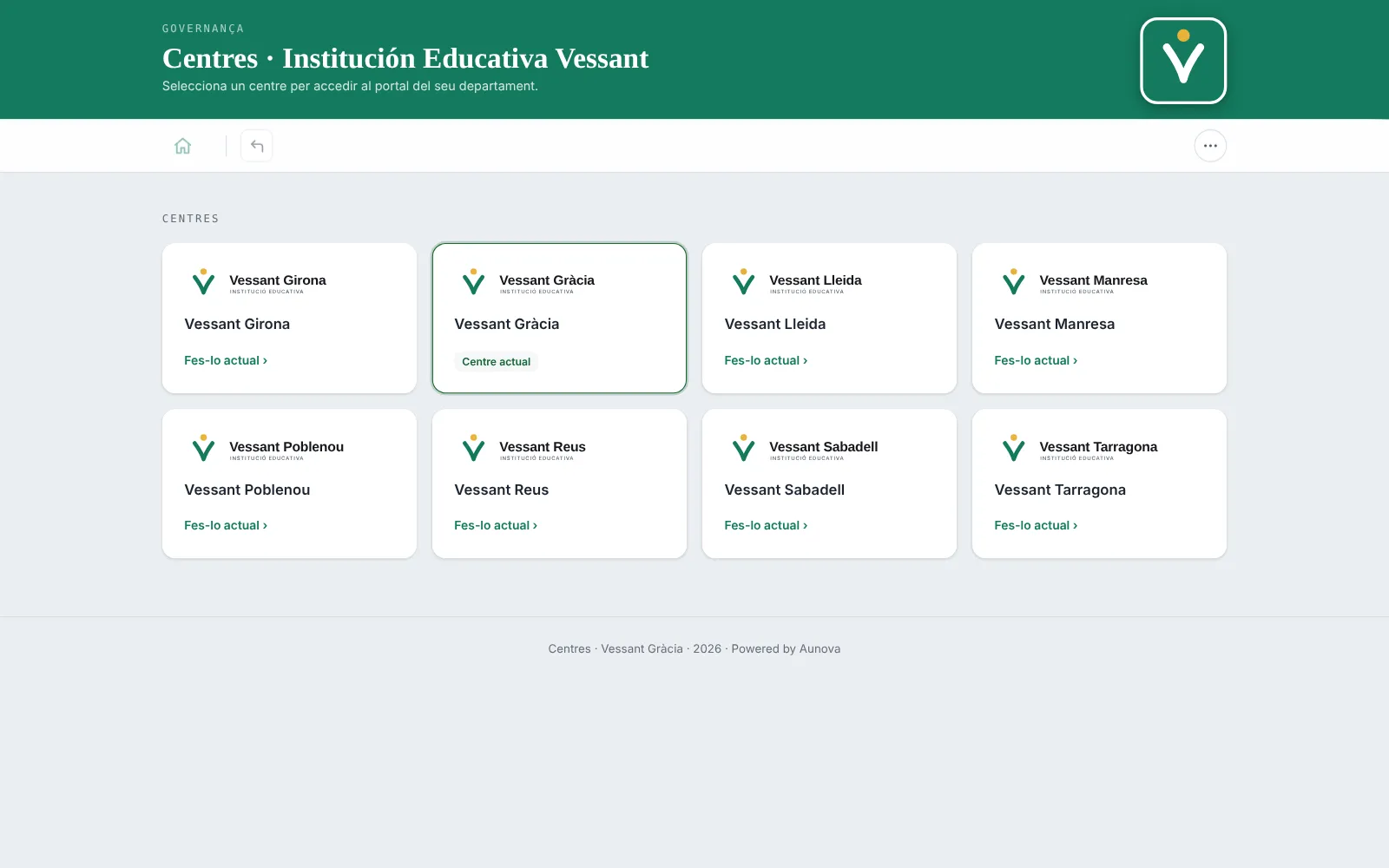
Task: Open the Vessant Sabadell card title
Action: click(x=785, y=490)
